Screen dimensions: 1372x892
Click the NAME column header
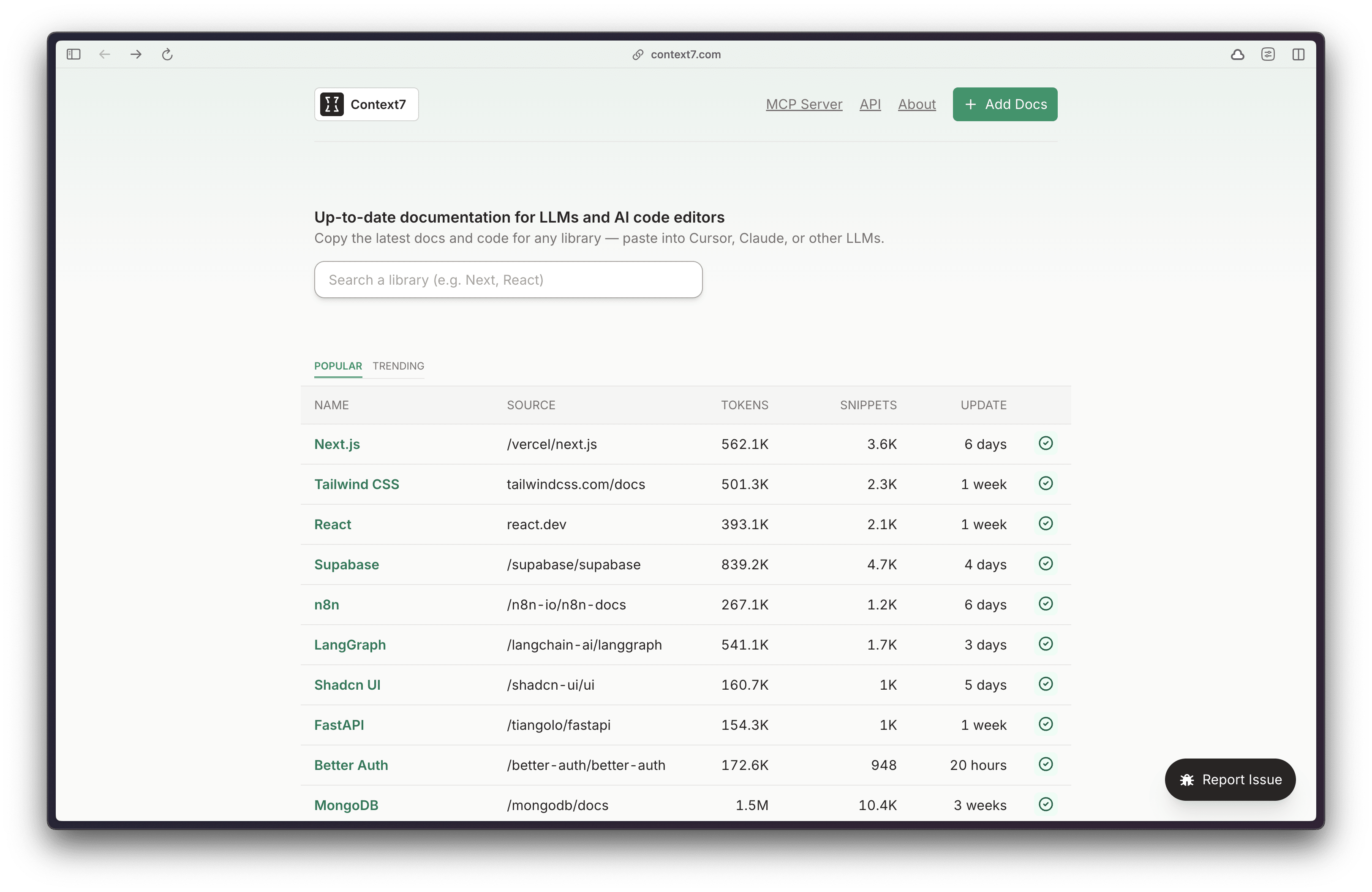point(332,405)
